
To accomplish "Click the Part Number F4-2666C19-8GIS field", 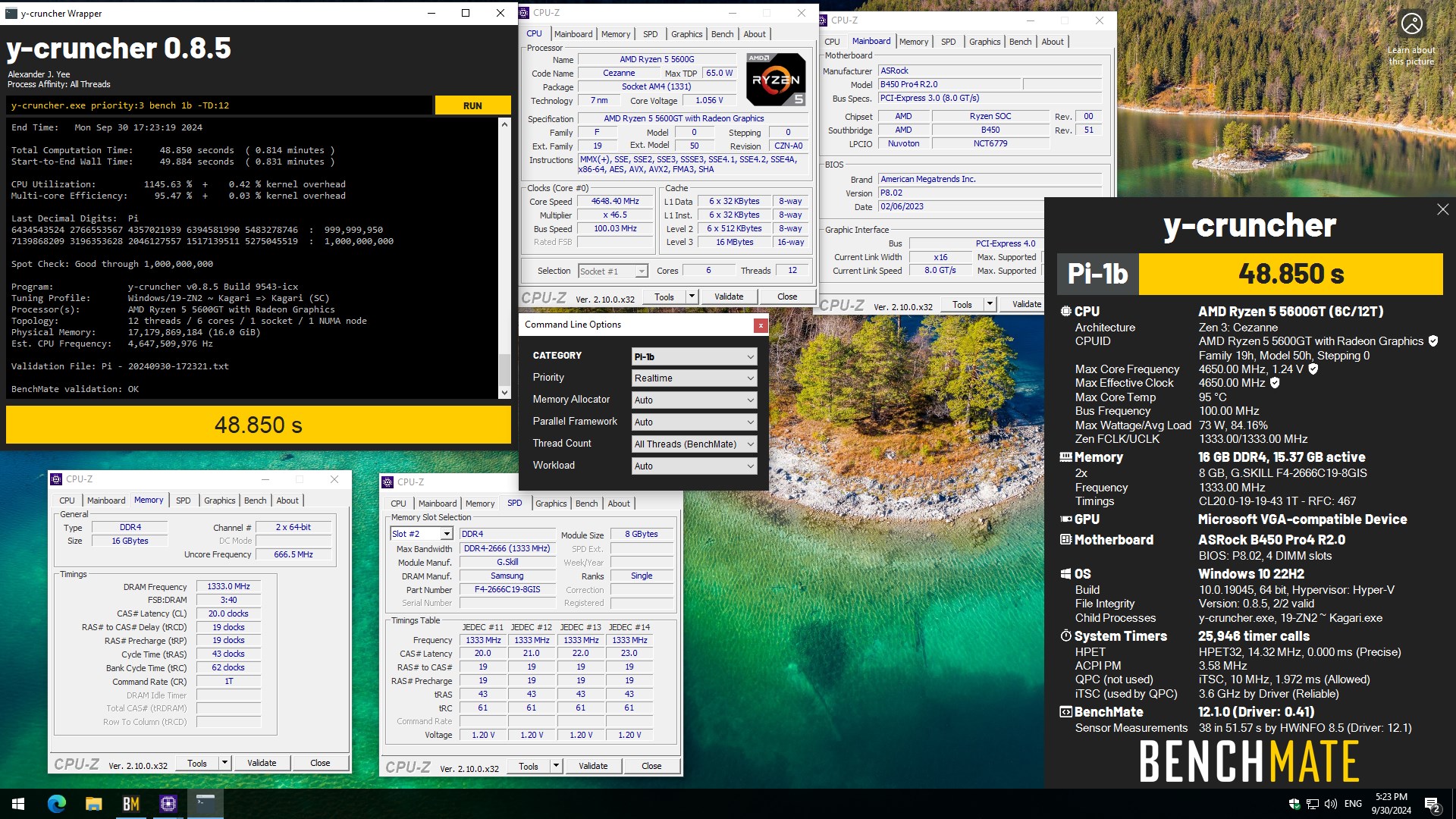I will point(507,590).
